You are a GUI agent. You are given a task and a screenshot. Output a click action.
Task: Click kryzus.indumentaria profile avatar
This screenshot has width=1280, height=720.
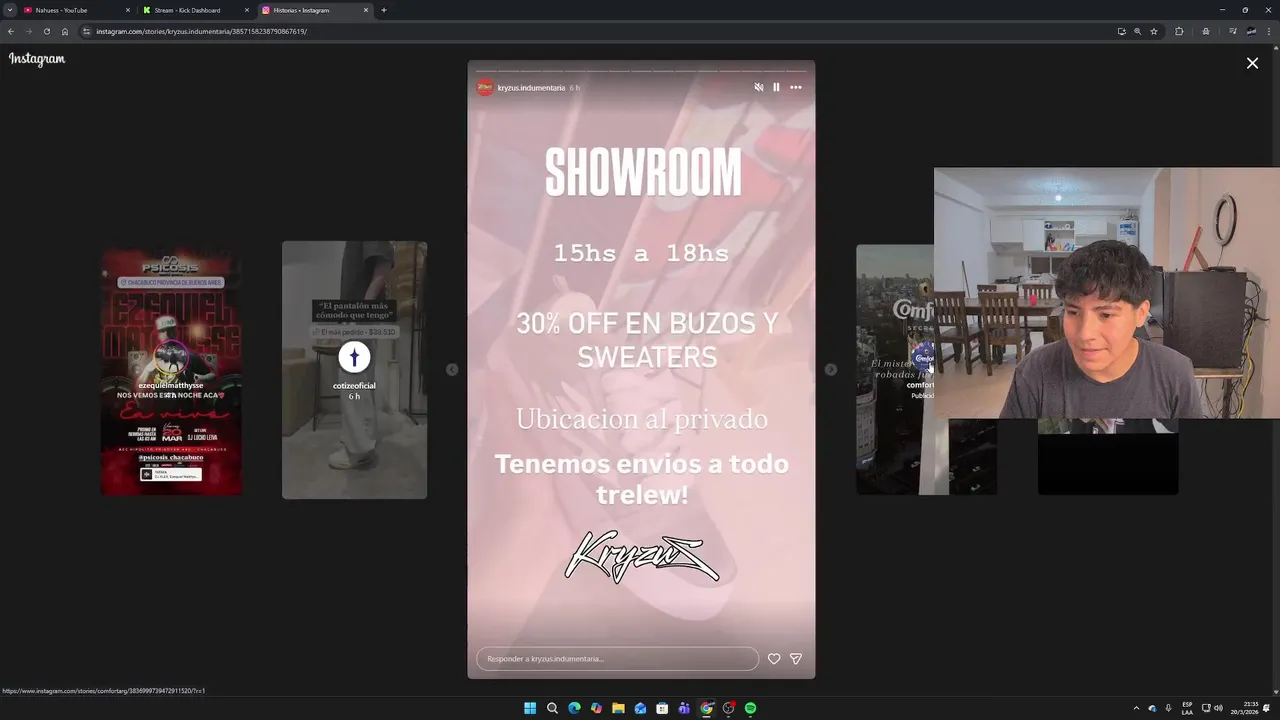[x=485, y=87]
